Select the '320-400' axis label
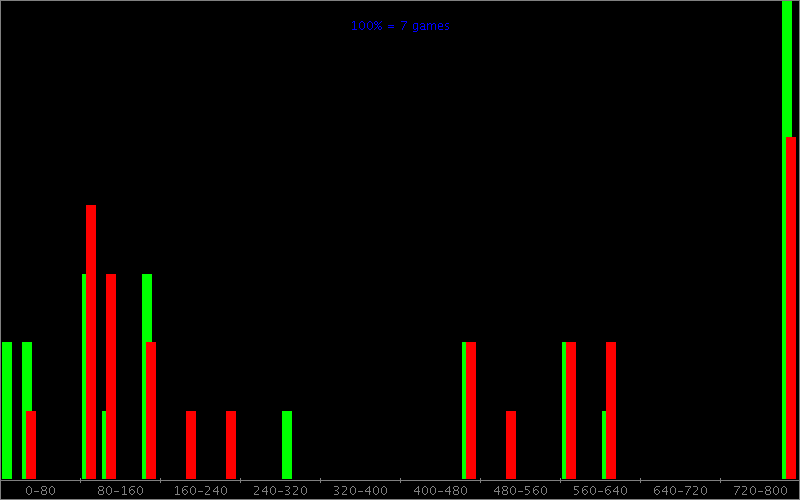Image resolution: width=800 pixels, height=500 pixels. (x=360, y=491)
